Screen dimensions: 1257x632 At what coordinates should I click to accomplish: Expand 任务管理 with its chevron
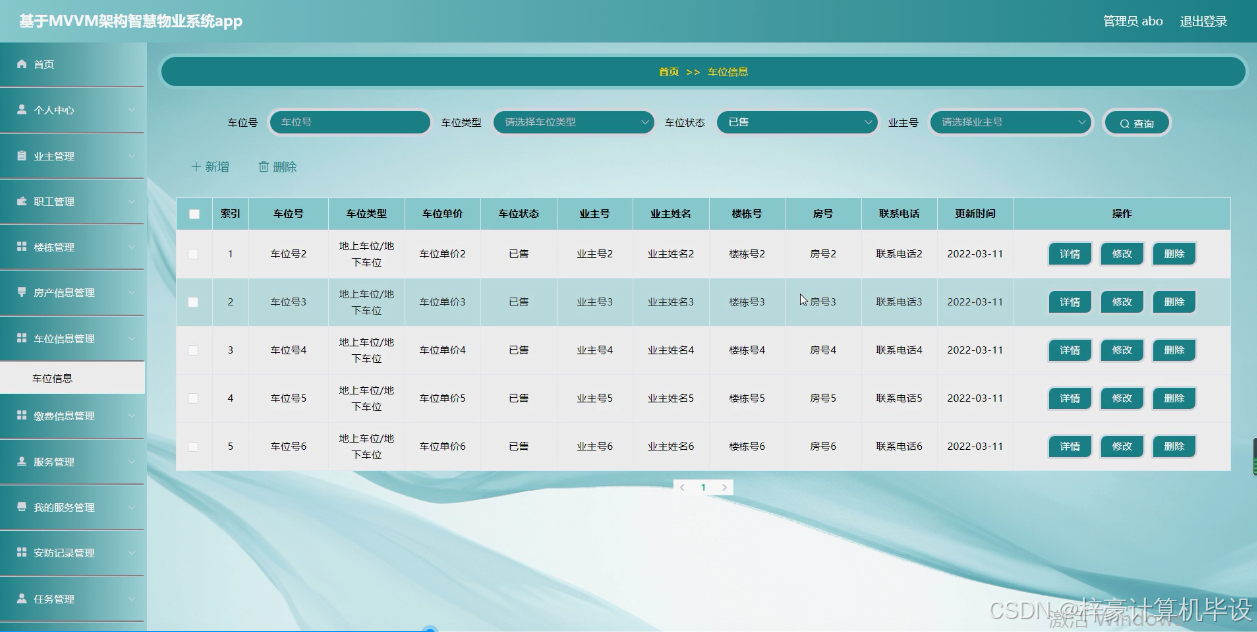click(132, 599)
